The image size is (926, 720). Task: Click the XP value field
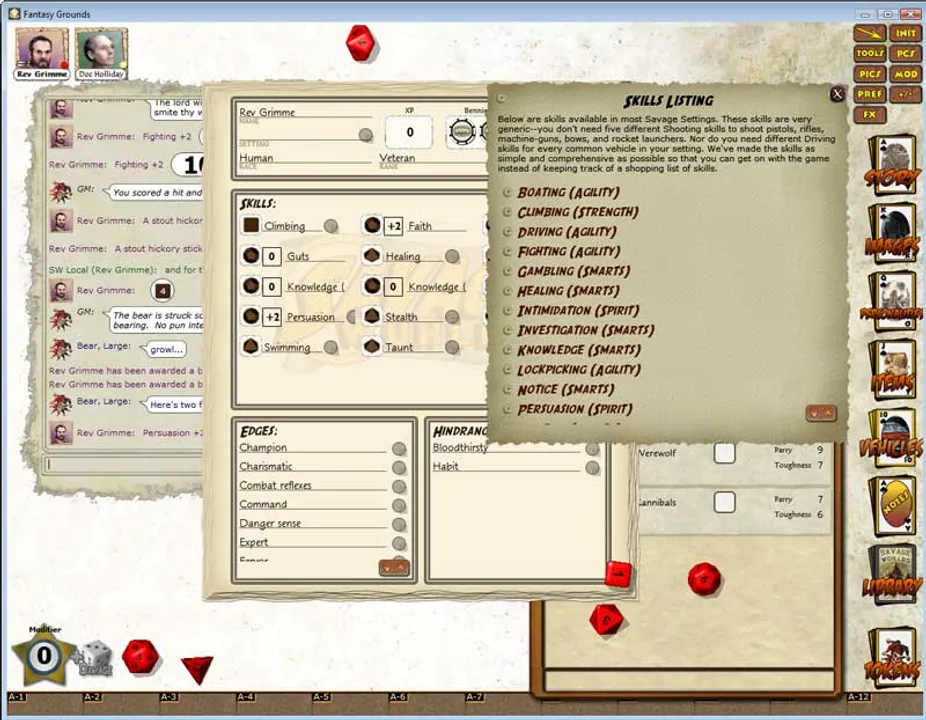point(409,132)
